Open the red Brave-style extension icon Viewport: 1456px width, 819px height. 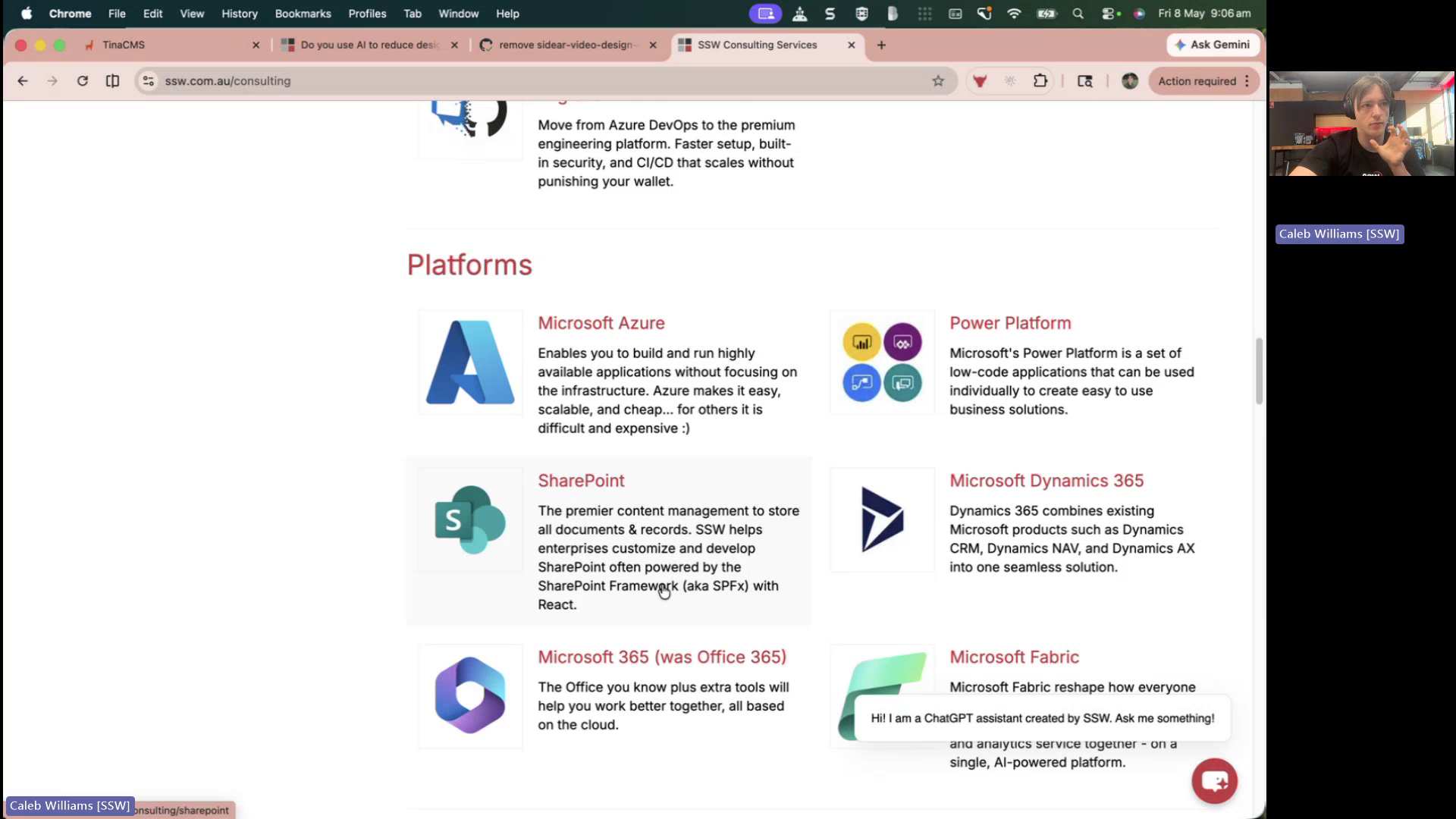coord(980,81)
